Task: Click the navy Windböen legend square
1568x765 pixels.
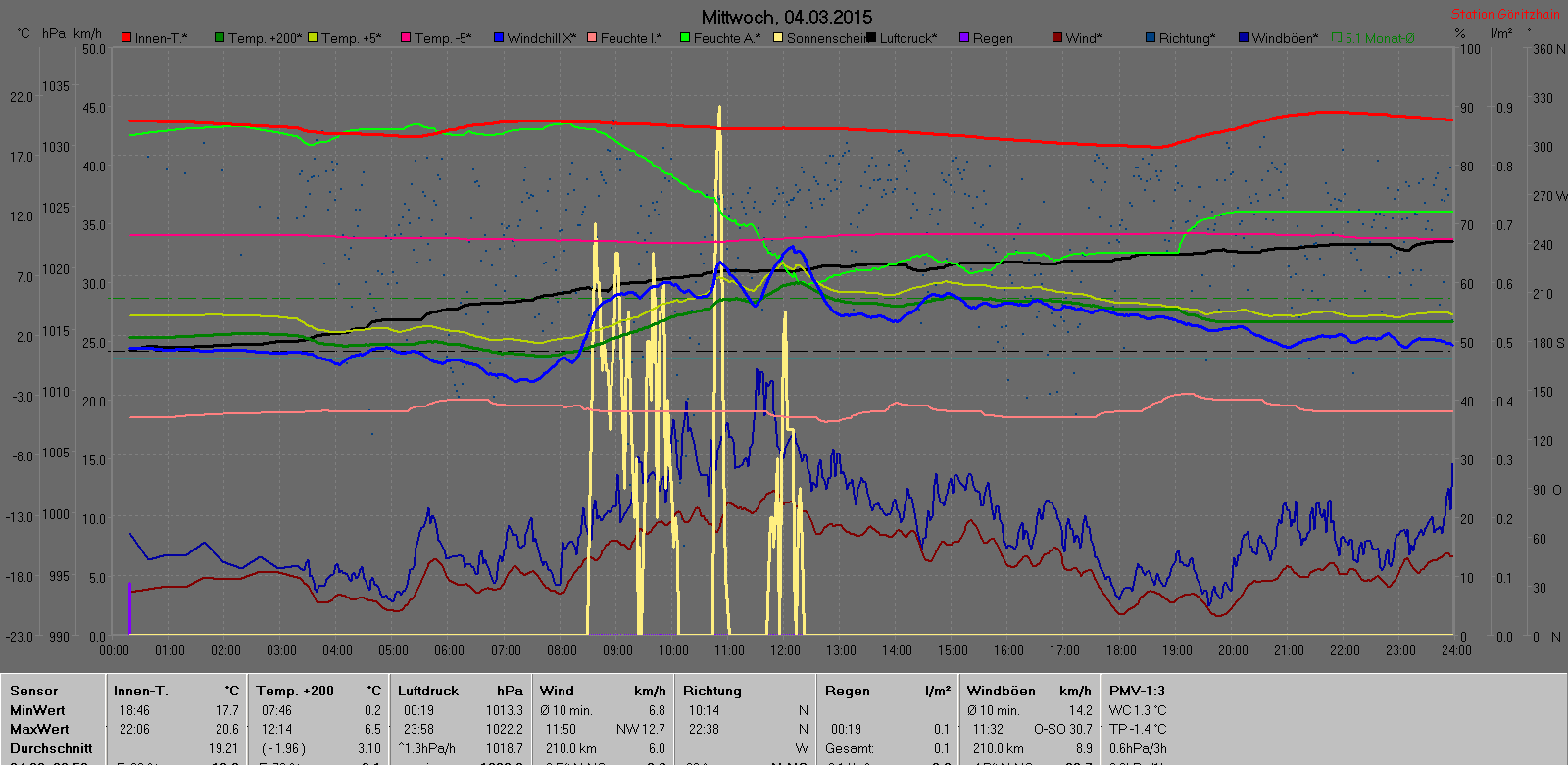Action: tap(1244, 38)
